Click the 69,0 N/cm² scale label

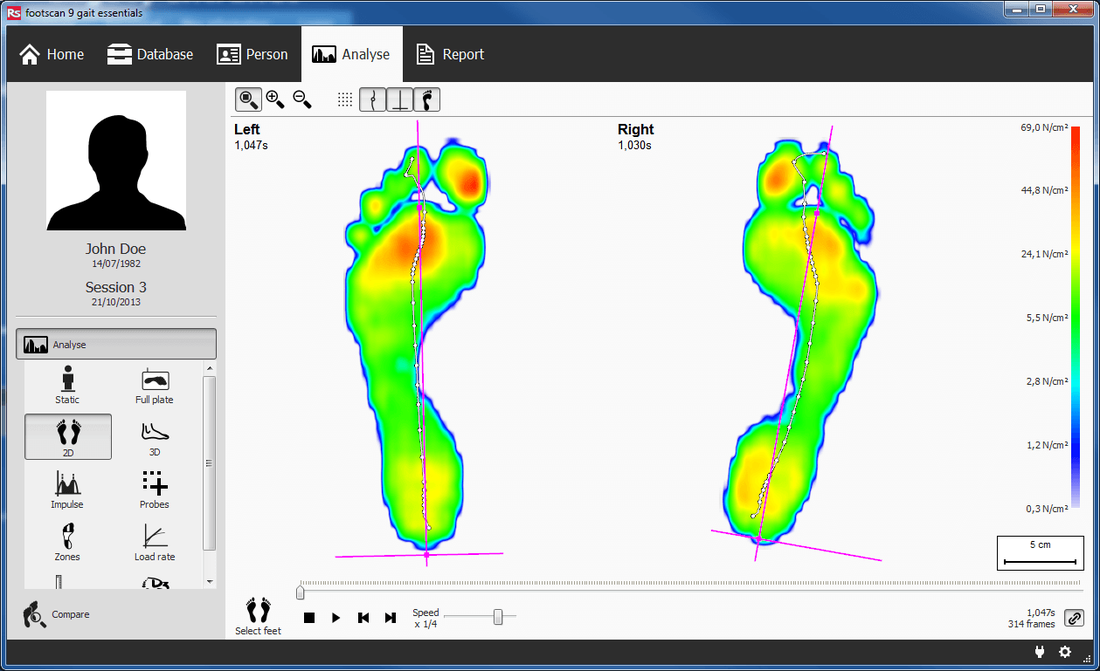tap(1044, 128)
